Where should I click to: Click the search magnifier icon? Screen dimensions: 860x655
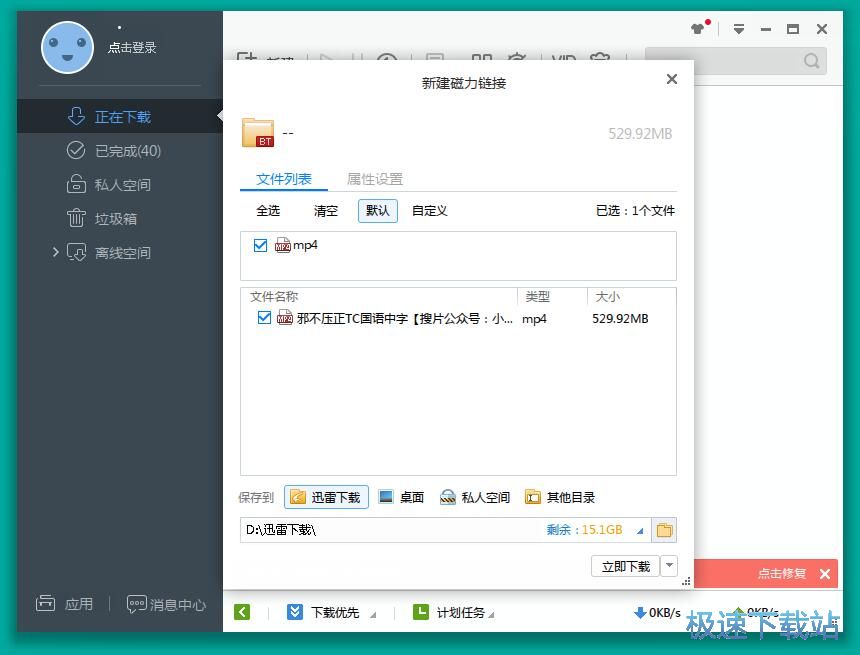pyautogui.click(x=812, y=60)
